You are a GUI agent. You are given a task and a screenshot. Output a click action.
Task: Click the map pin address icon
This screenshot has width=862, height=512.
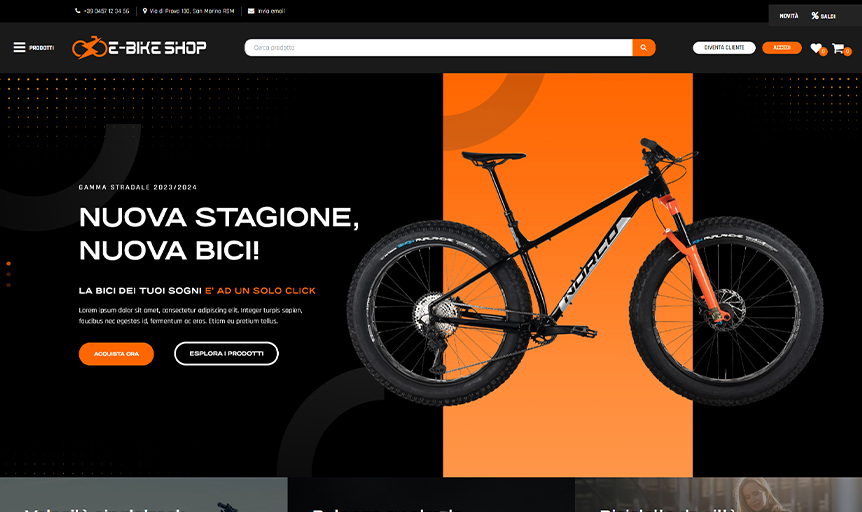145,11
